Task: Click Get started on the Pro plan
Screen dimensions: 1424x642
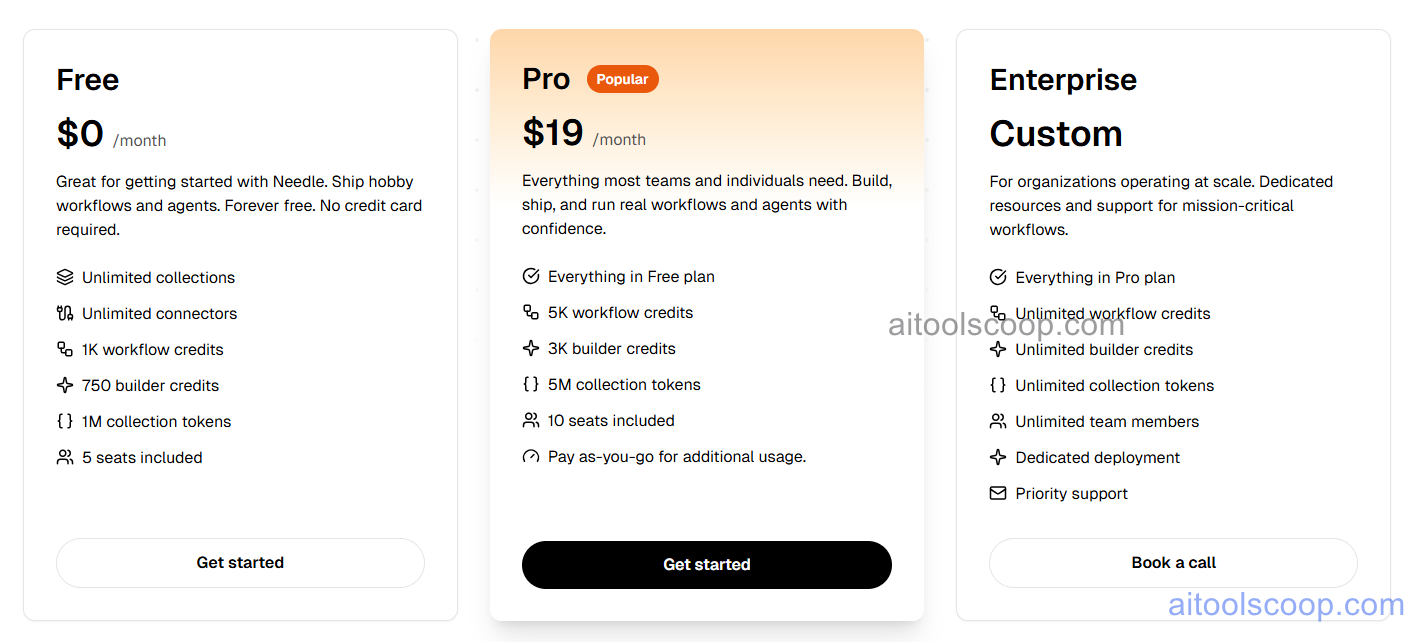Action: point(707,564)
